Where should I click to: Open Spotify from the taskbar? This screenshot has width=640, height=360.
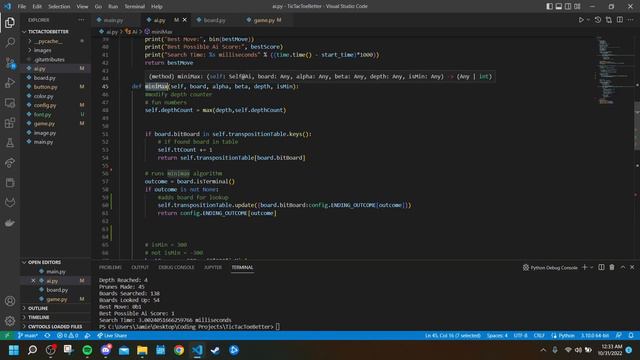tap(87, 350)
